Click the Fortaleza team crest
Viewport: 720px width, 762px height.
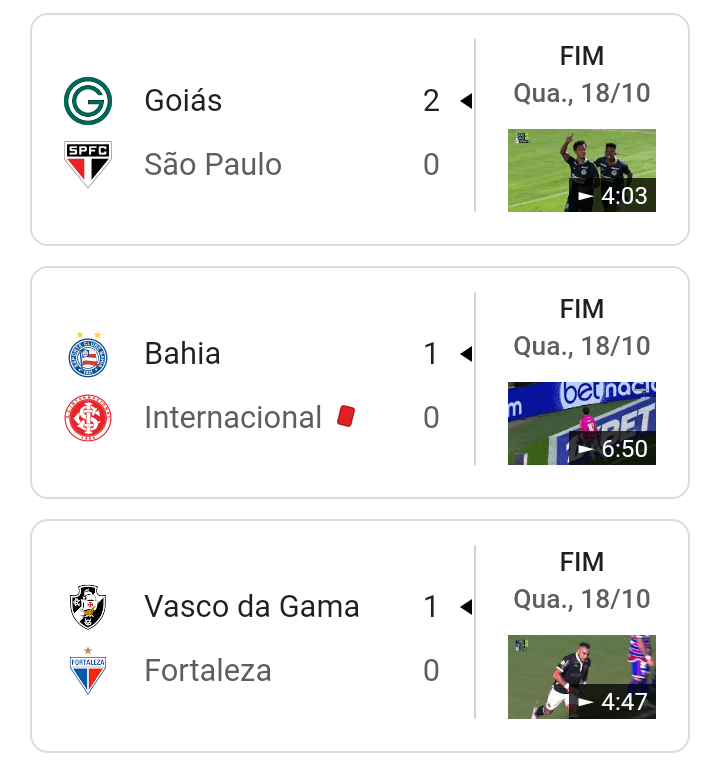pyautogui.click(x=88, y=670)
